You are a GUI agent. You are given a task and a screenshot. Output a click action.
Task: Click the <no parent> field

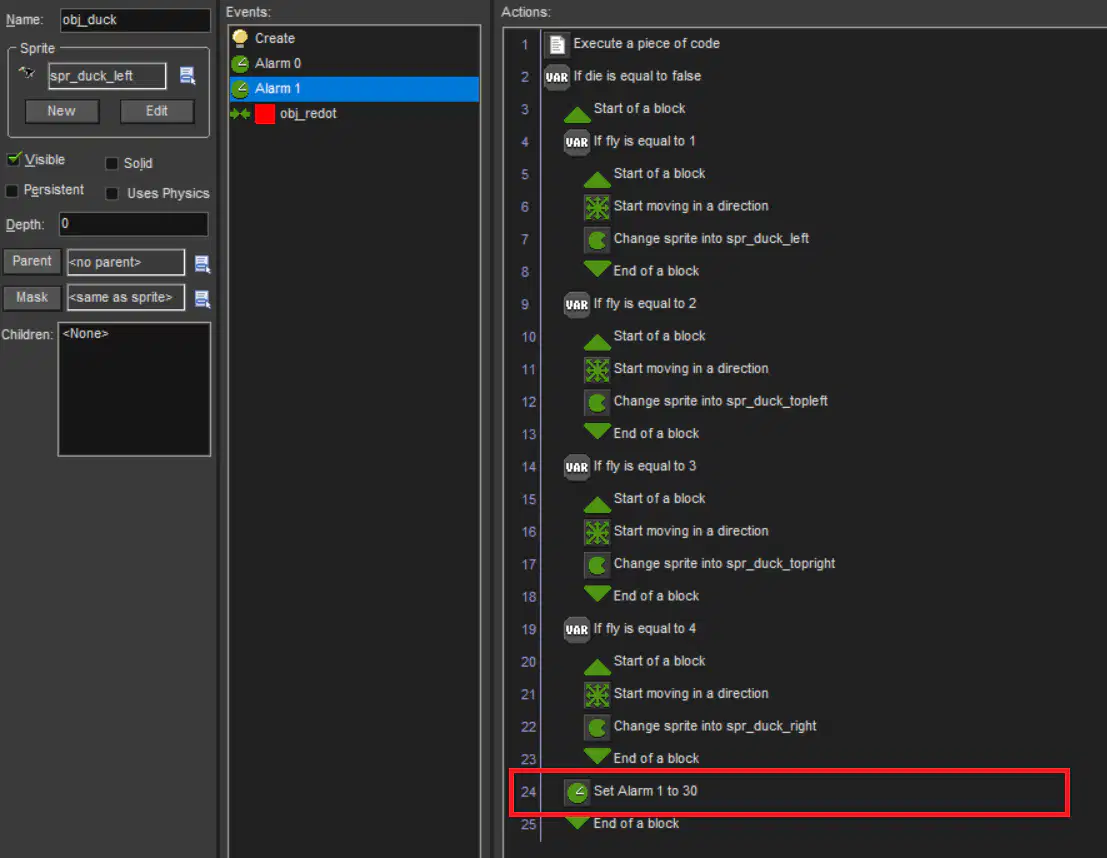(125, 262)
